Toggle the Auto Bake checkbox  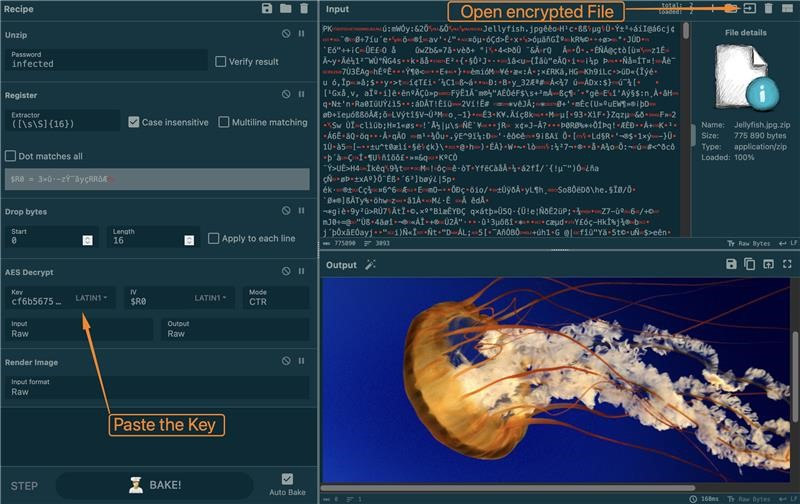[288, 479]
